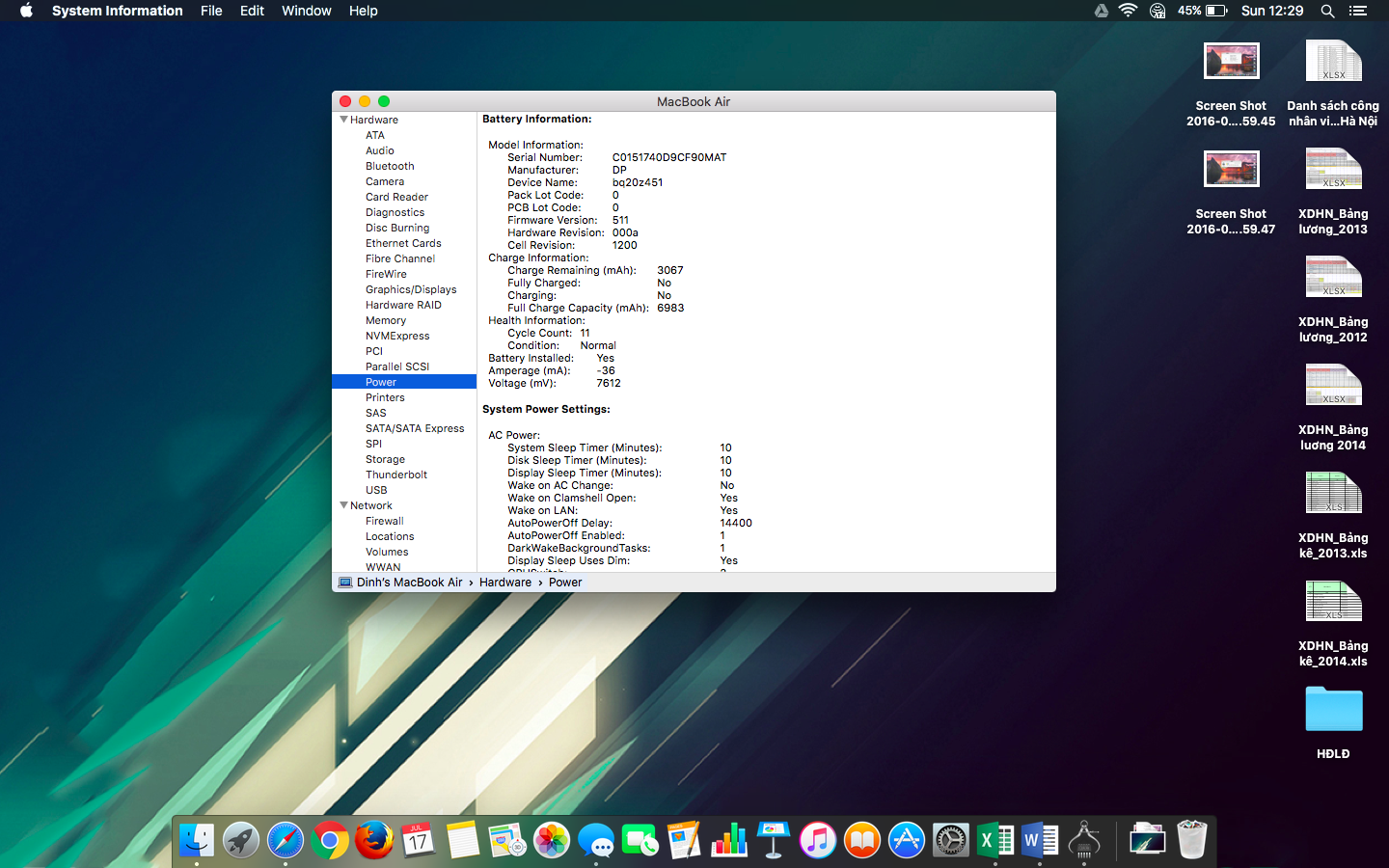Select Storage in the sidebar list
1389x868 pixels.
pos(385,459)
